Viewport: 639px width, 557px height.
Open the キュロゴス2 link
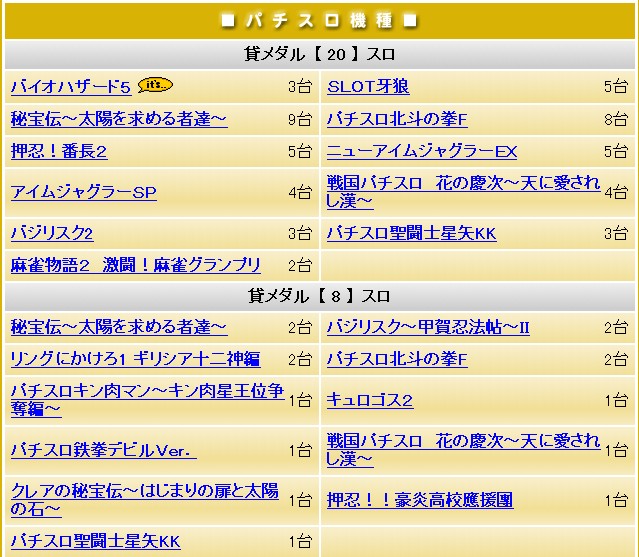coord(370,400)
